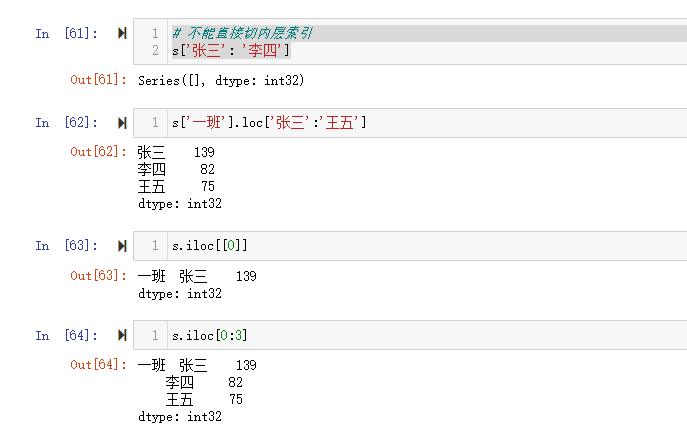The width and height of the screenshot is (687, 437).
Task: Select cell 61 via its In [61] prompt
Action: tap(66, 33)
